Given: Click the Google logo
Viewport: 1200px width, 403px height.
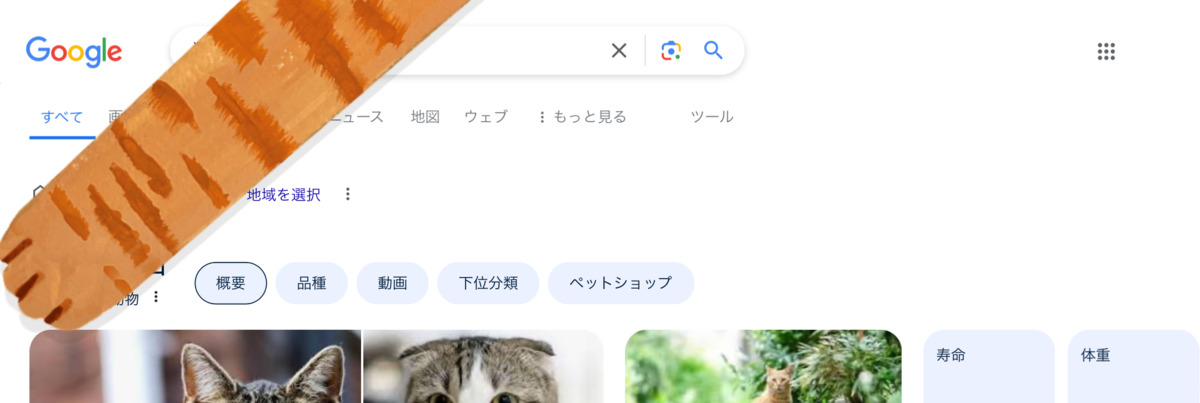Looking at the screenshot, I should 74,51.
